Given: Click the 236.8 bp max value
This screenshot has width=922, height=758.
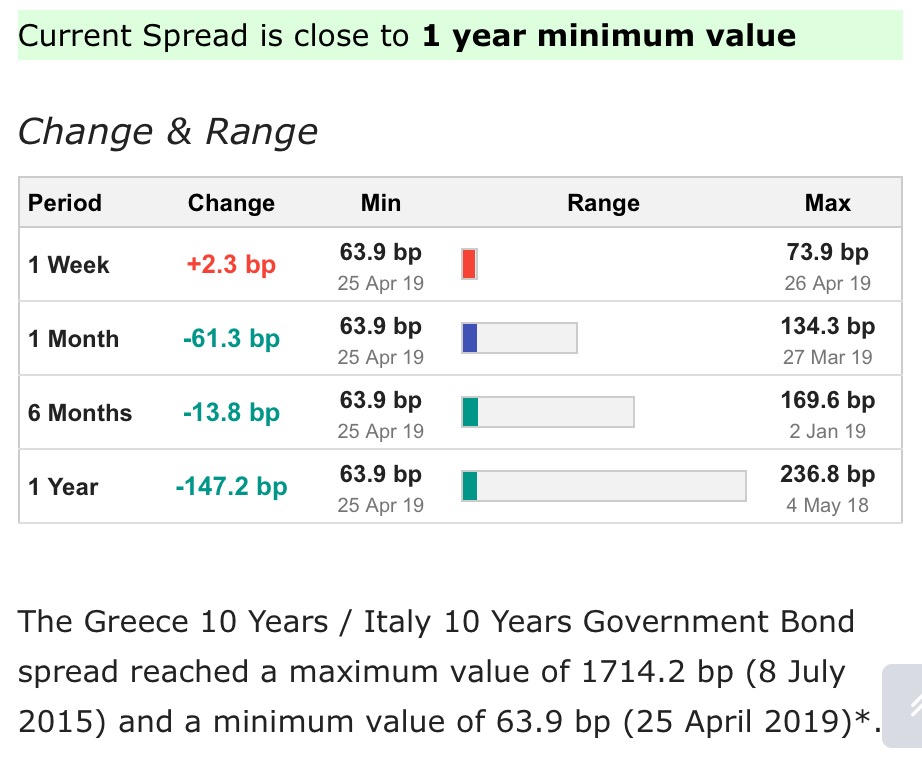Looking at the screenshot, I should [x=827, y=474].
